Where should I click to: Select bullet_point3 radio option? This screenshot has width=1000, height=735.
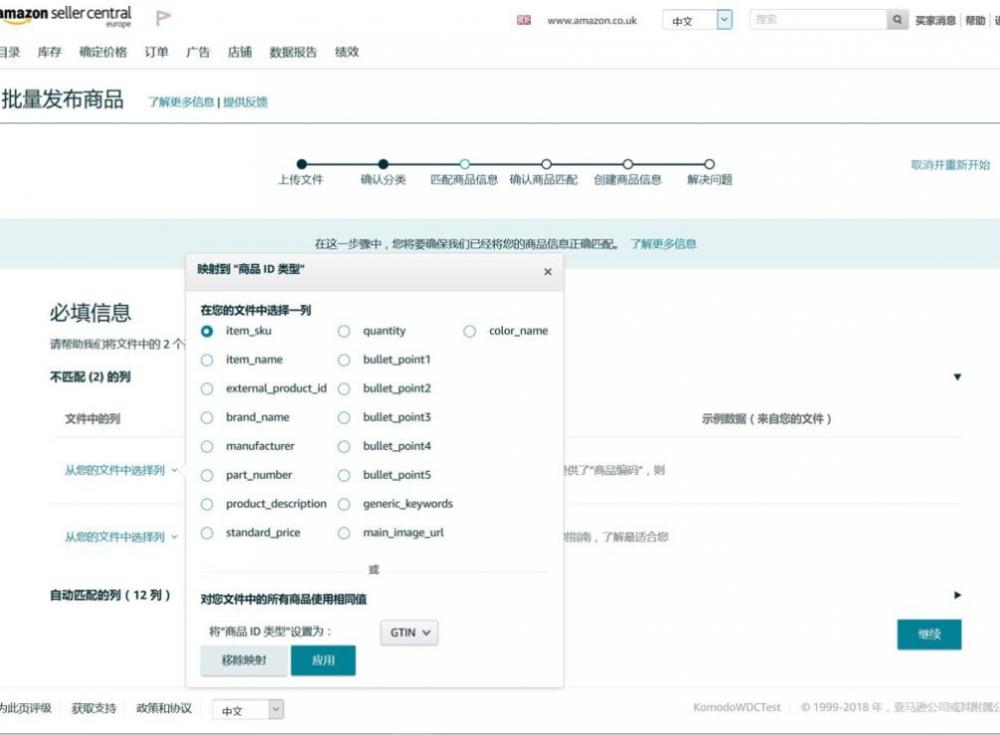tap(344, 418)
